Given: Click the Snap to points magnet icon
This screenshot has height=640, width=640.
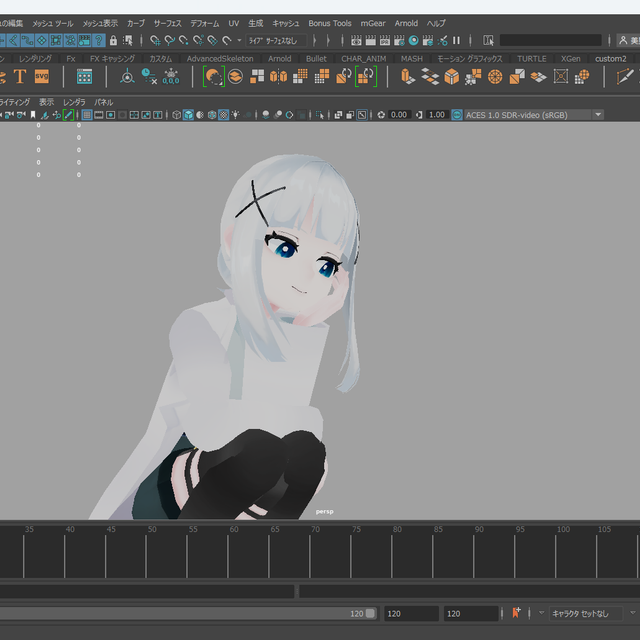Looking at the screenshot, I should 184,40.
